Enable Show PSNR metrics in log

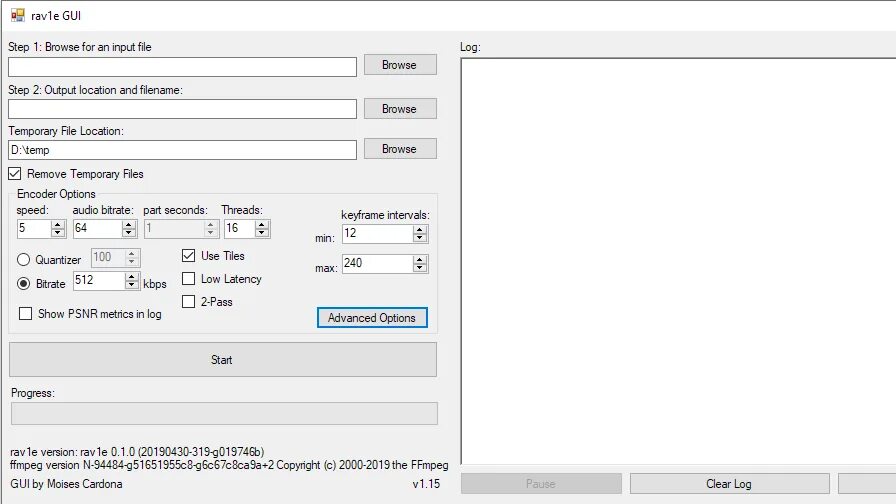[x=25, y=314]
